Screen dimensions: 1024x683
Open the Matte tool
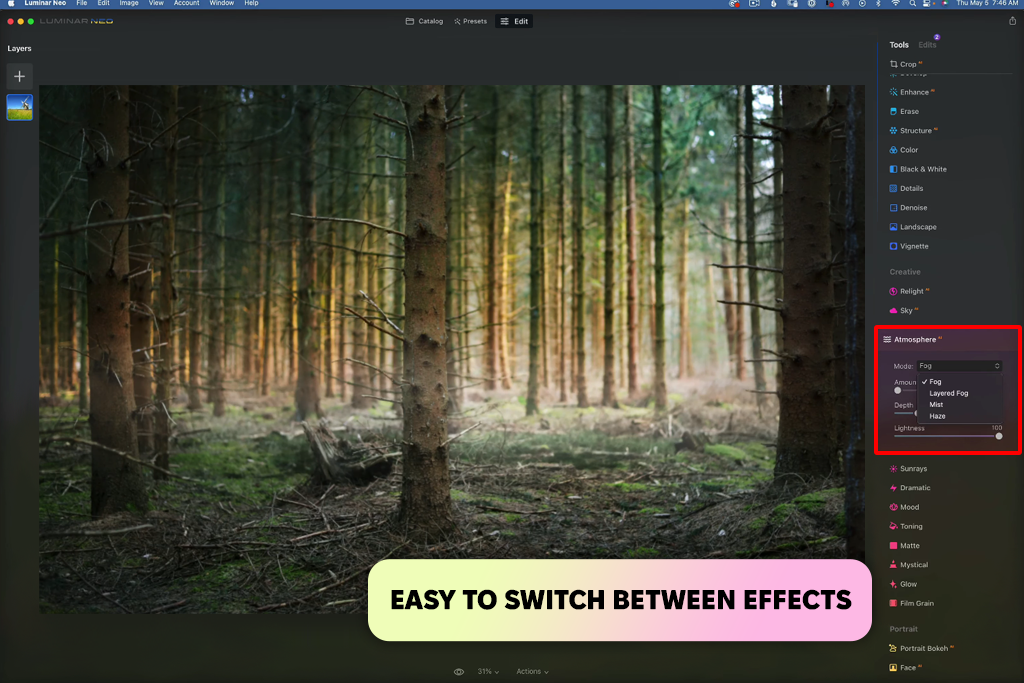tap(904, 546)
